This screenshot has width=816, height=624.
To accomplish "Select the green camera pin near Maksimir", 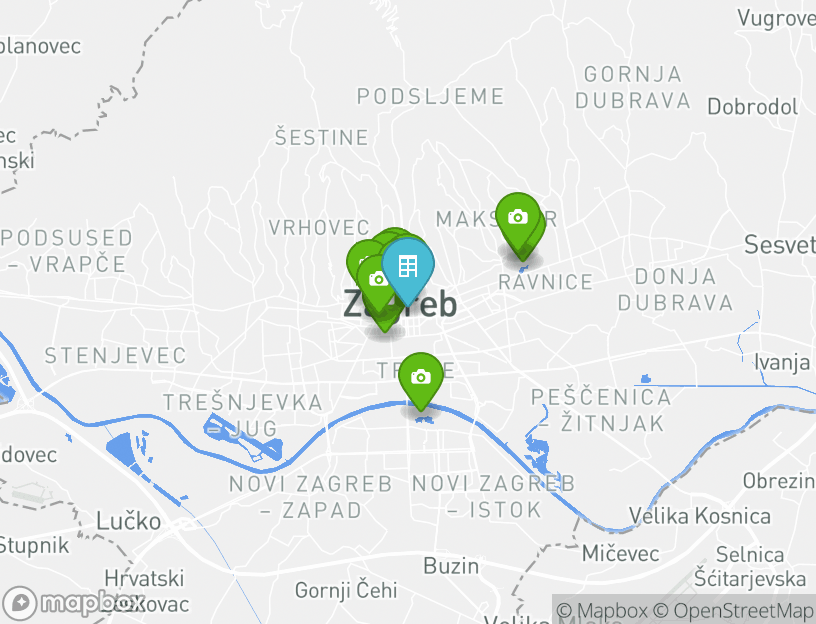I will coord(518,218).
